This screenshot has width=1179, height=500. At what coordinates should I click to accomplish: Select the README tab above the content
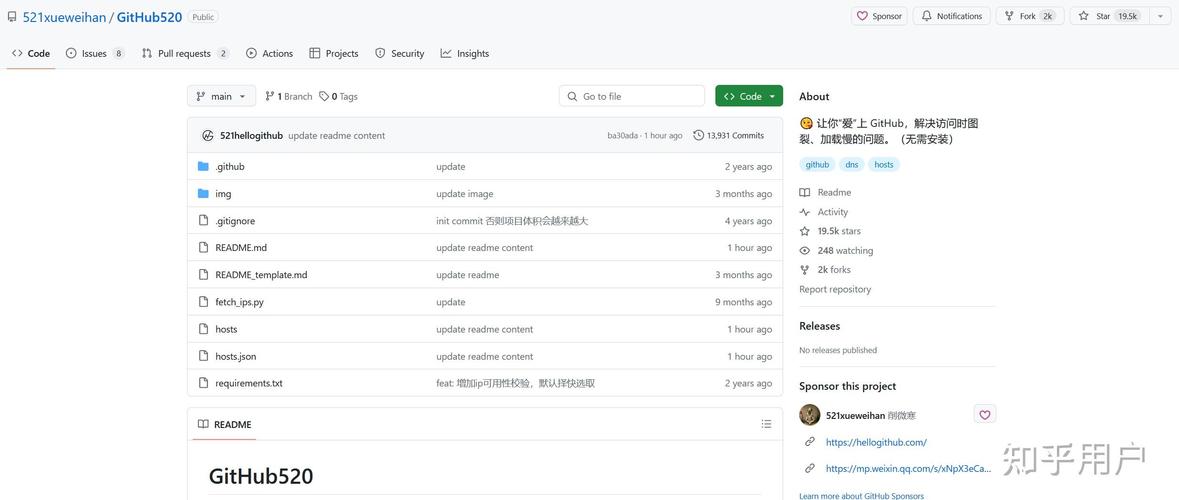(225, 424)
